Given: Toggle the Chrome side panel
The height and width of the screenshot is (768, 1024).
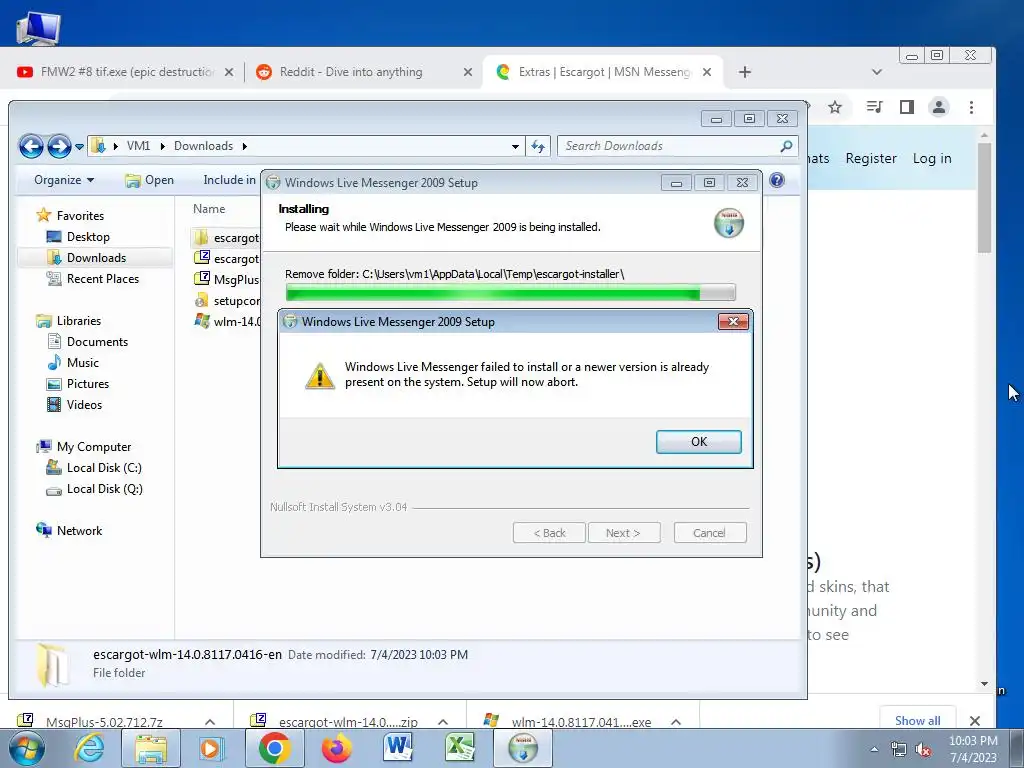Looking at the screenshot, I should (906, 107).
